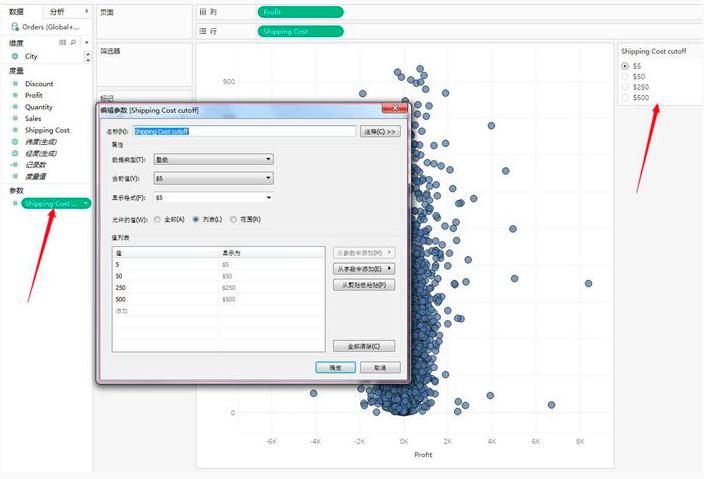704x479 pixels.
Task: Open the pane options arrow beside 分析
Action: point(86,11)
